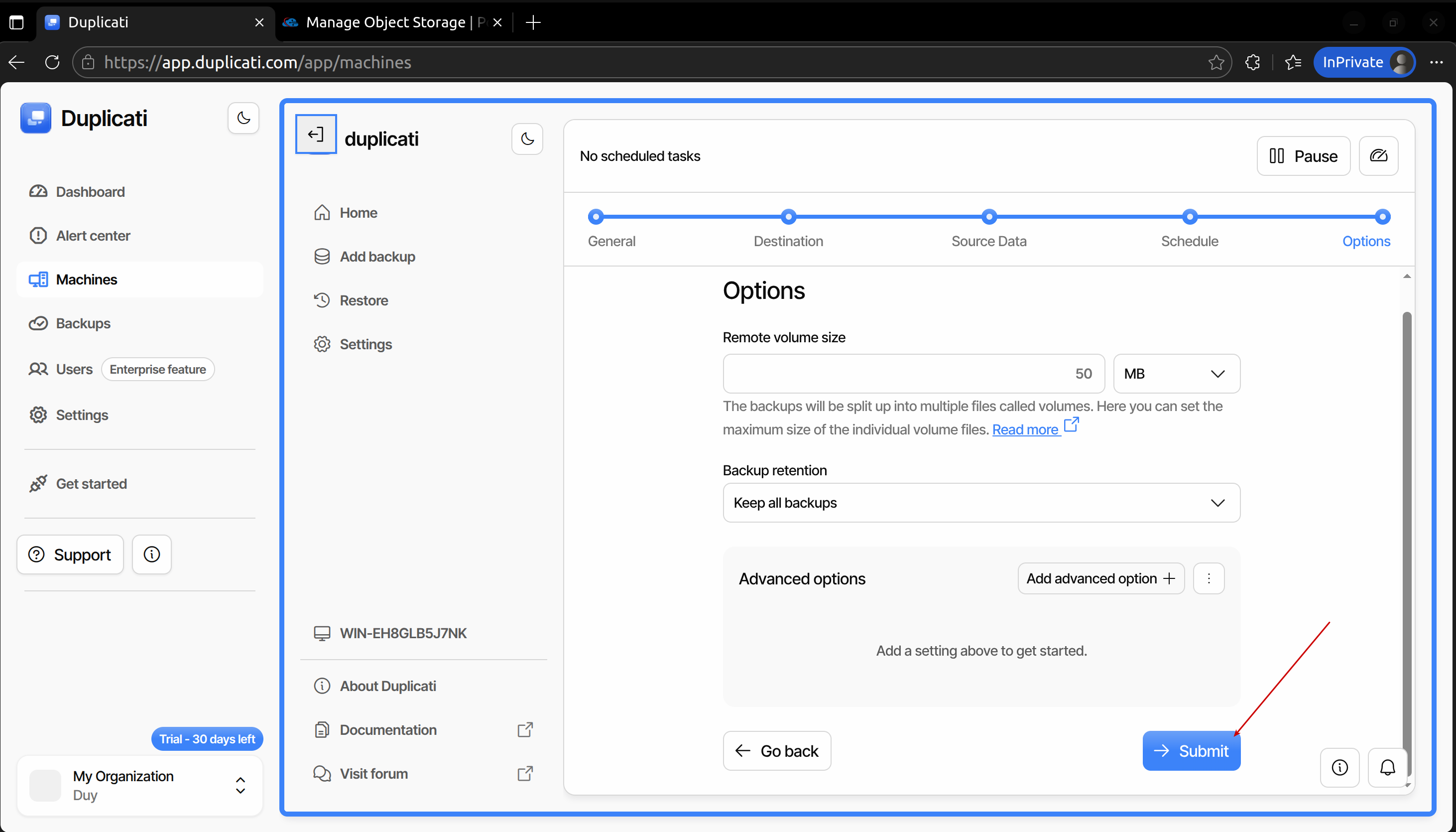The width and height of the screenshot is (1456, 832).
Task: Open Read more volume size link
Action: click(x=1025, y=430)
